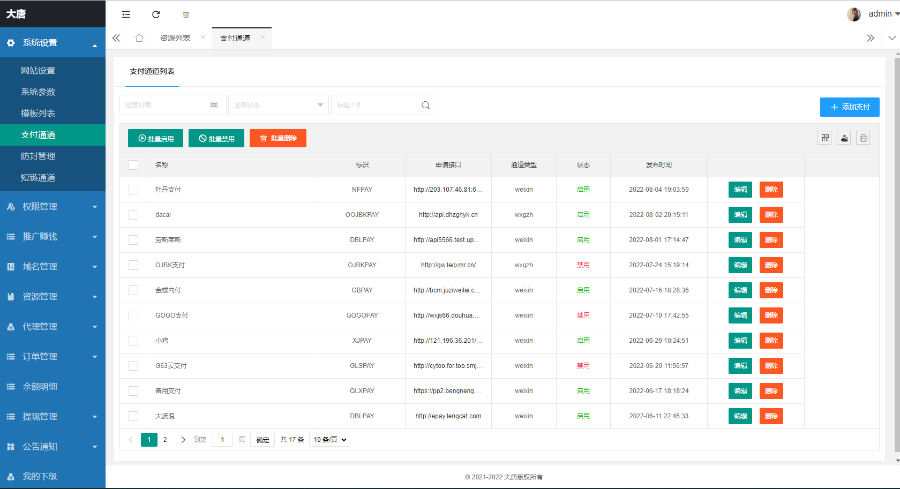900x489 pixels.
Task: Open the status filter dropdown
Action: coord(278,105)
